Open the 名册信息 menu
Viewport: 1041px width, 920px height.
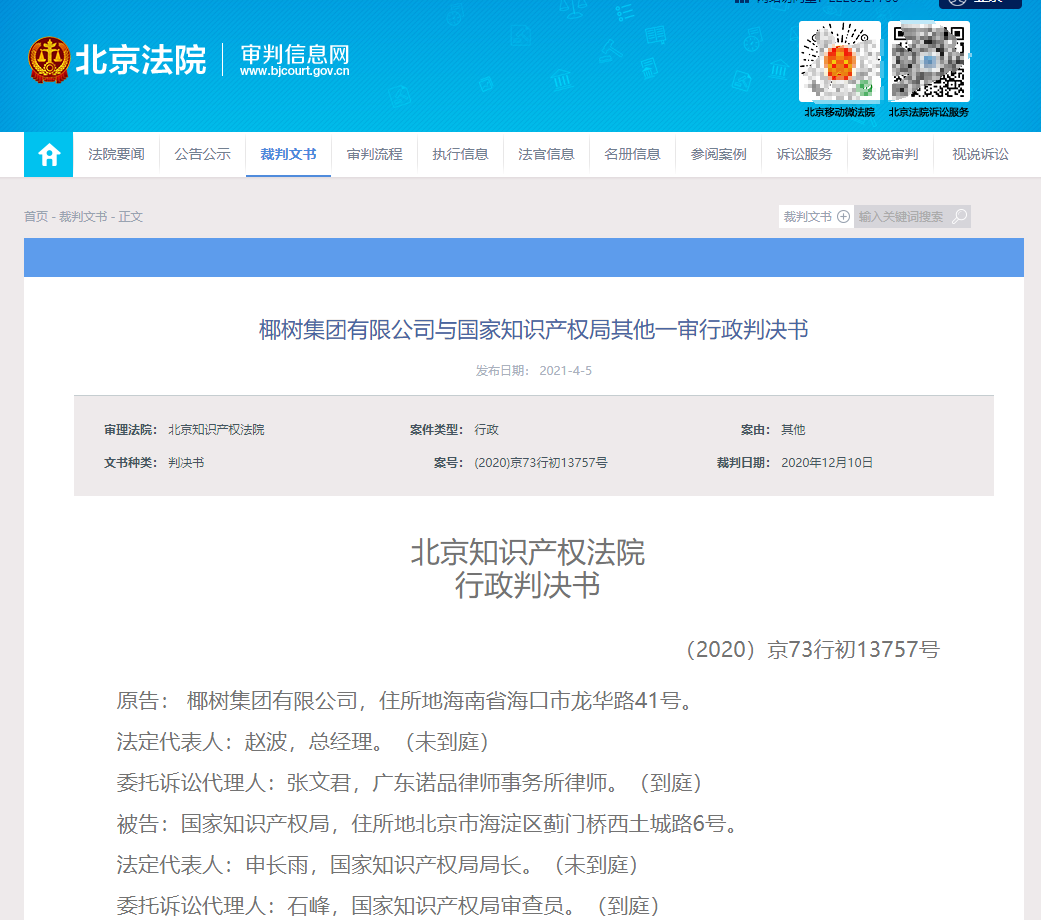coord(632,155)
